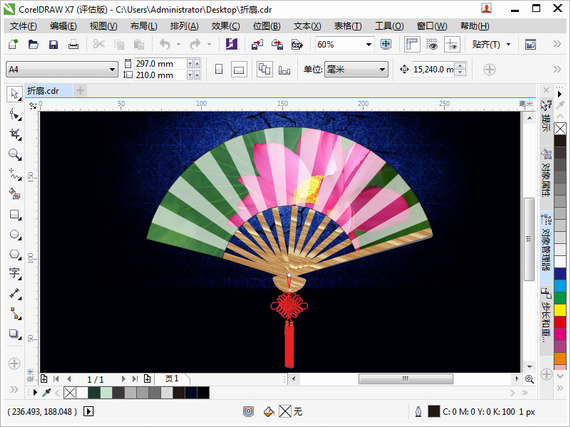The image size is (570, 427).
Task: Open a file with folder icon
Action: tap(33, 44)
